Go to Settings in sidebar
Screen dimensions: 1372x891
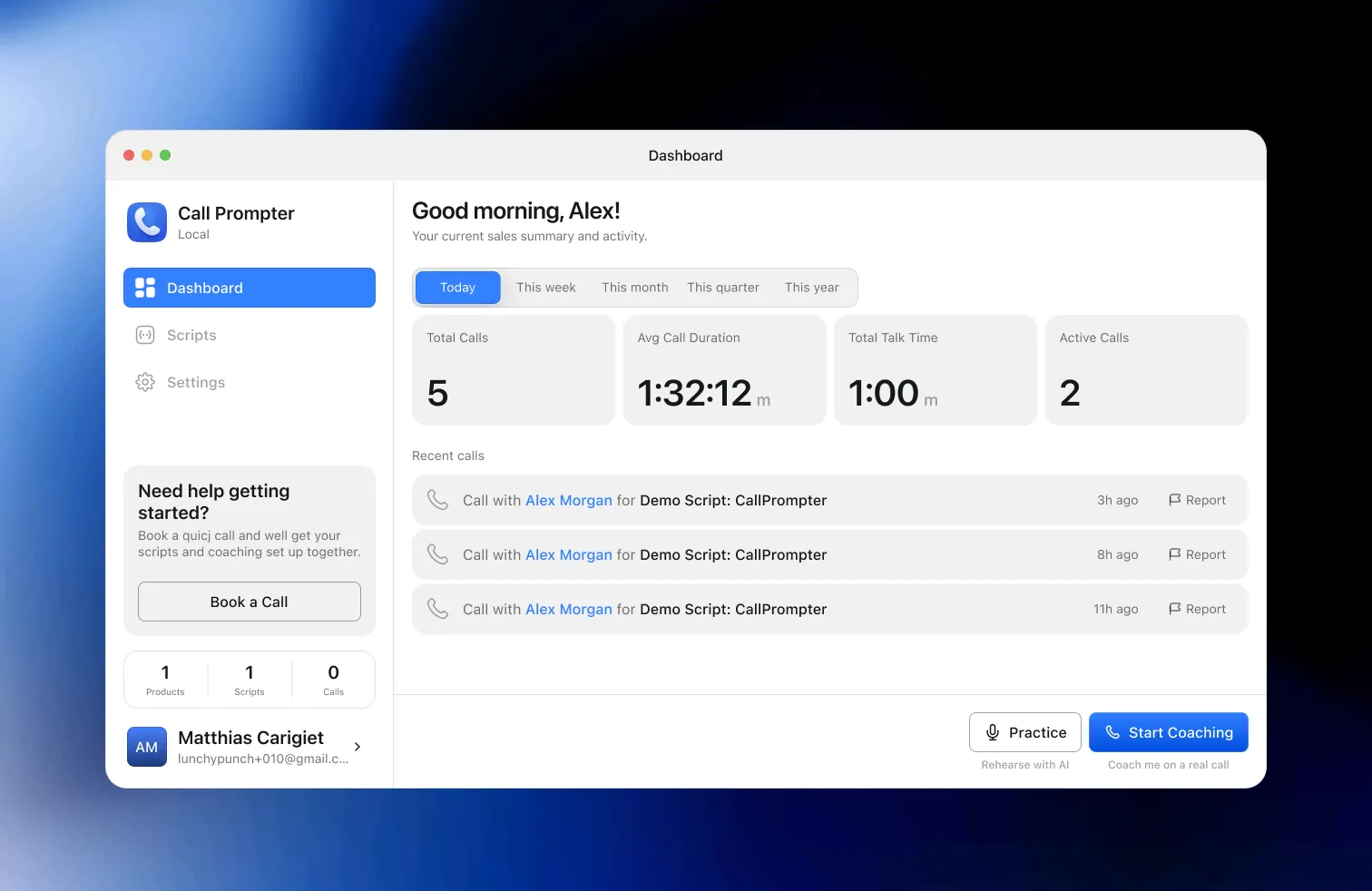(250, 382)
